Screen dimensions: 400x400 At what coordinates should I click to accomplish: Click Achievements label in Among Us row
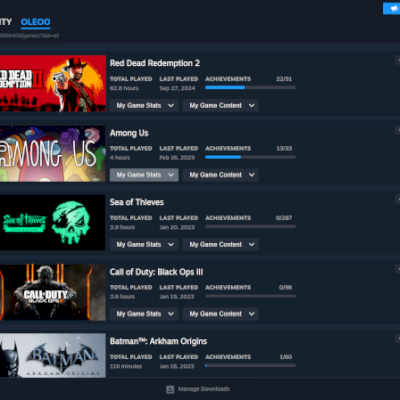(x=228, y=148)
